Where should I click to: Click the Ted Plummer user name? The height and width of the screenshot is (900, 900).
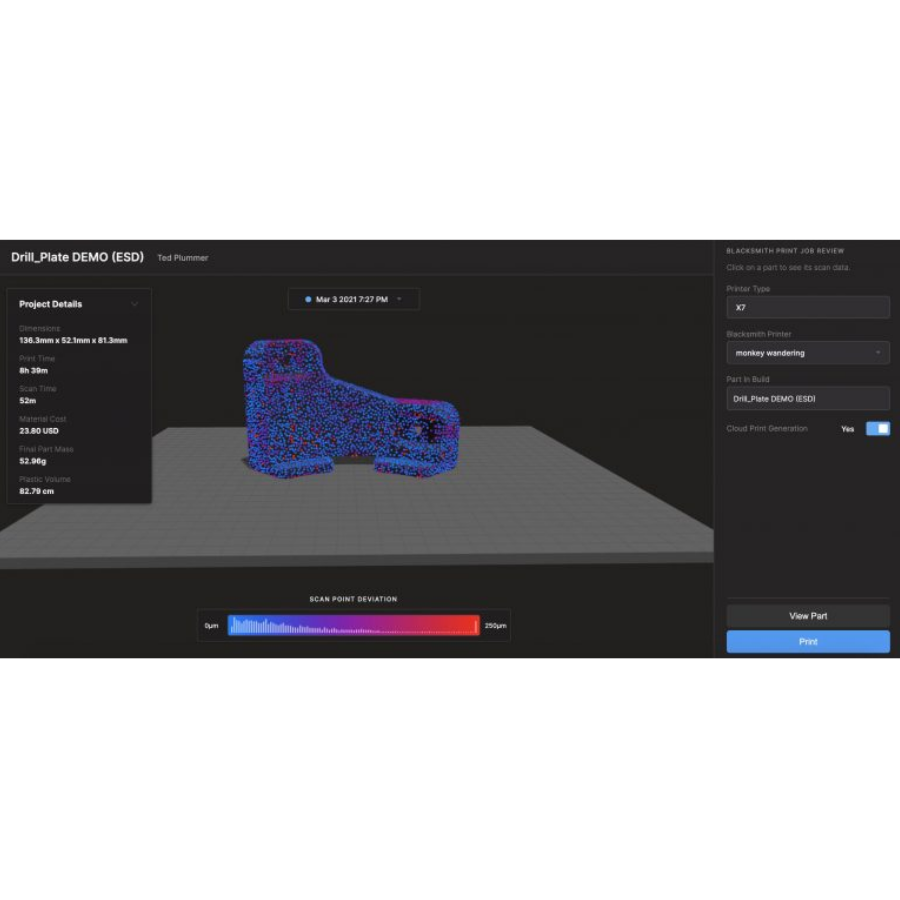[183, 258]
